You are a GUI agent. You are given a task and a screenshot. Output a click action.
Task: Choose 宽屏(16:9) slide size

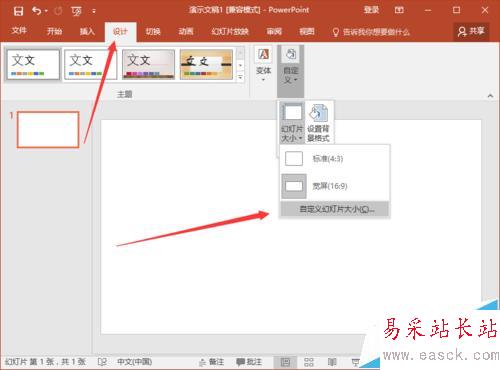tap(335, 186)
